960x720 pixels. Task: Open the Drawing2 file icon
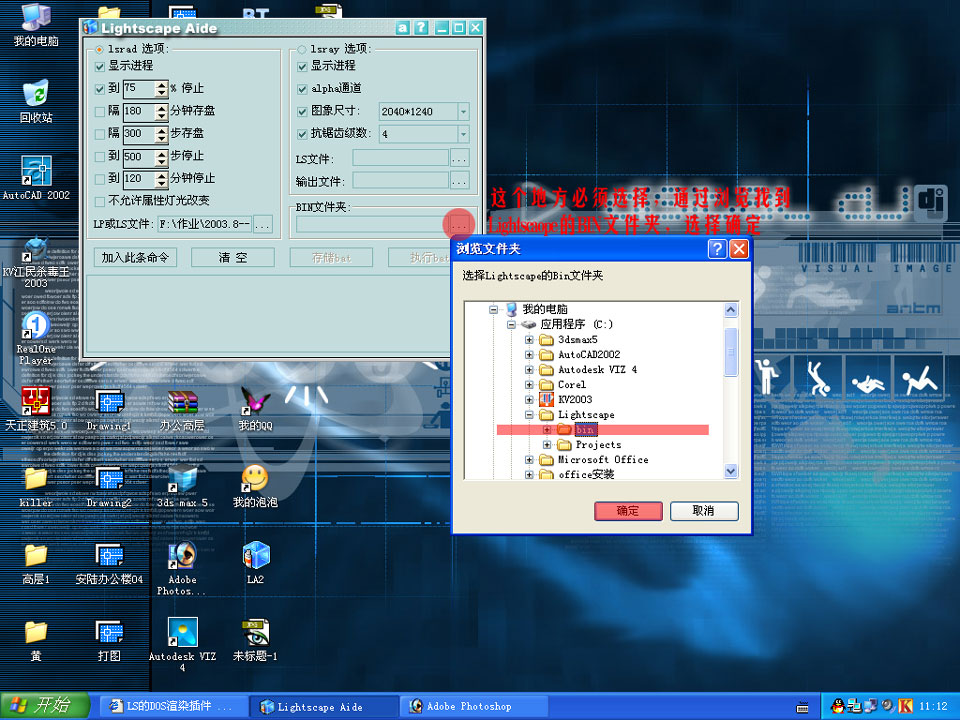pos(109,487)
